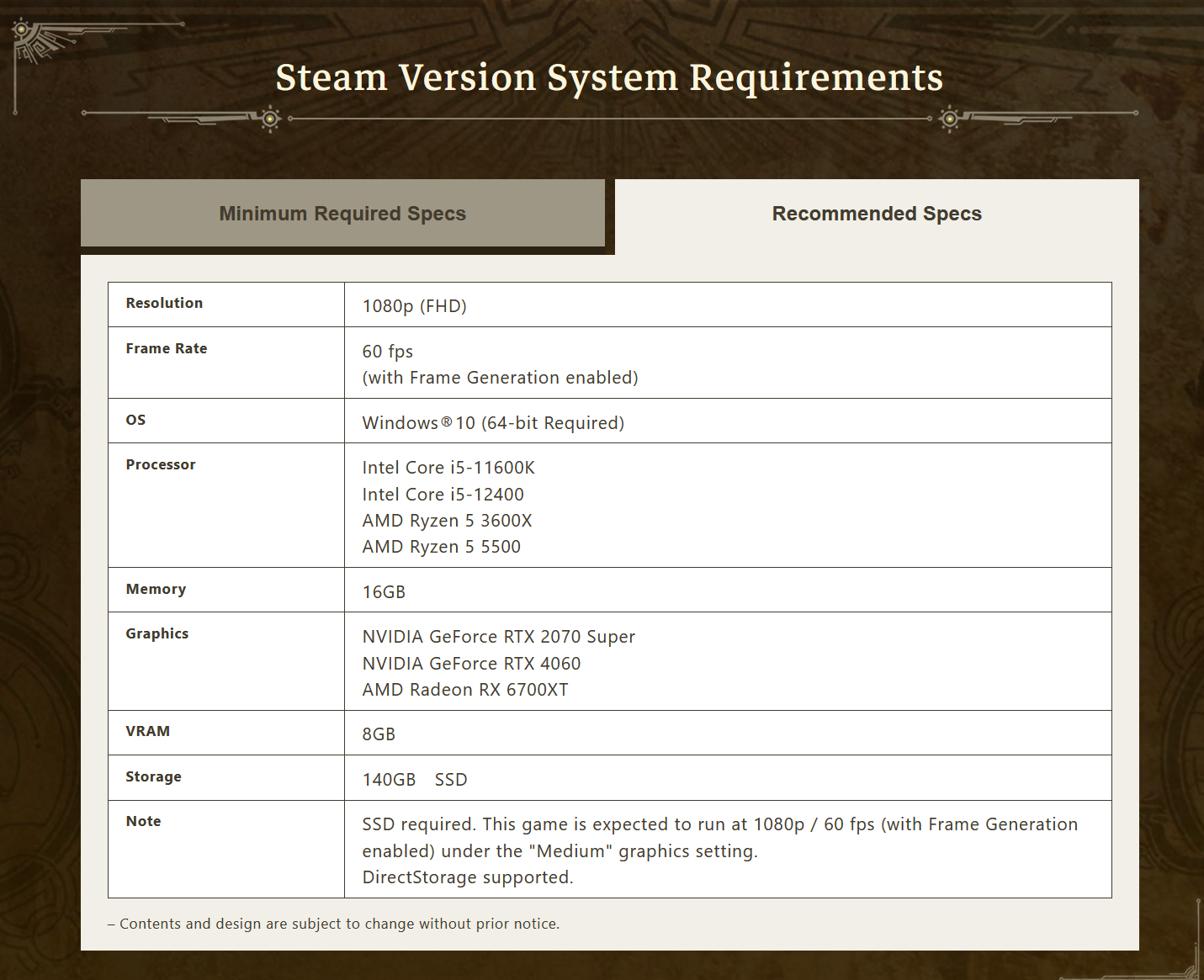Click the 1080p (FHD) resolution value
The image size is (1204, 980).
pyautogui.click(x=415, y=305)
